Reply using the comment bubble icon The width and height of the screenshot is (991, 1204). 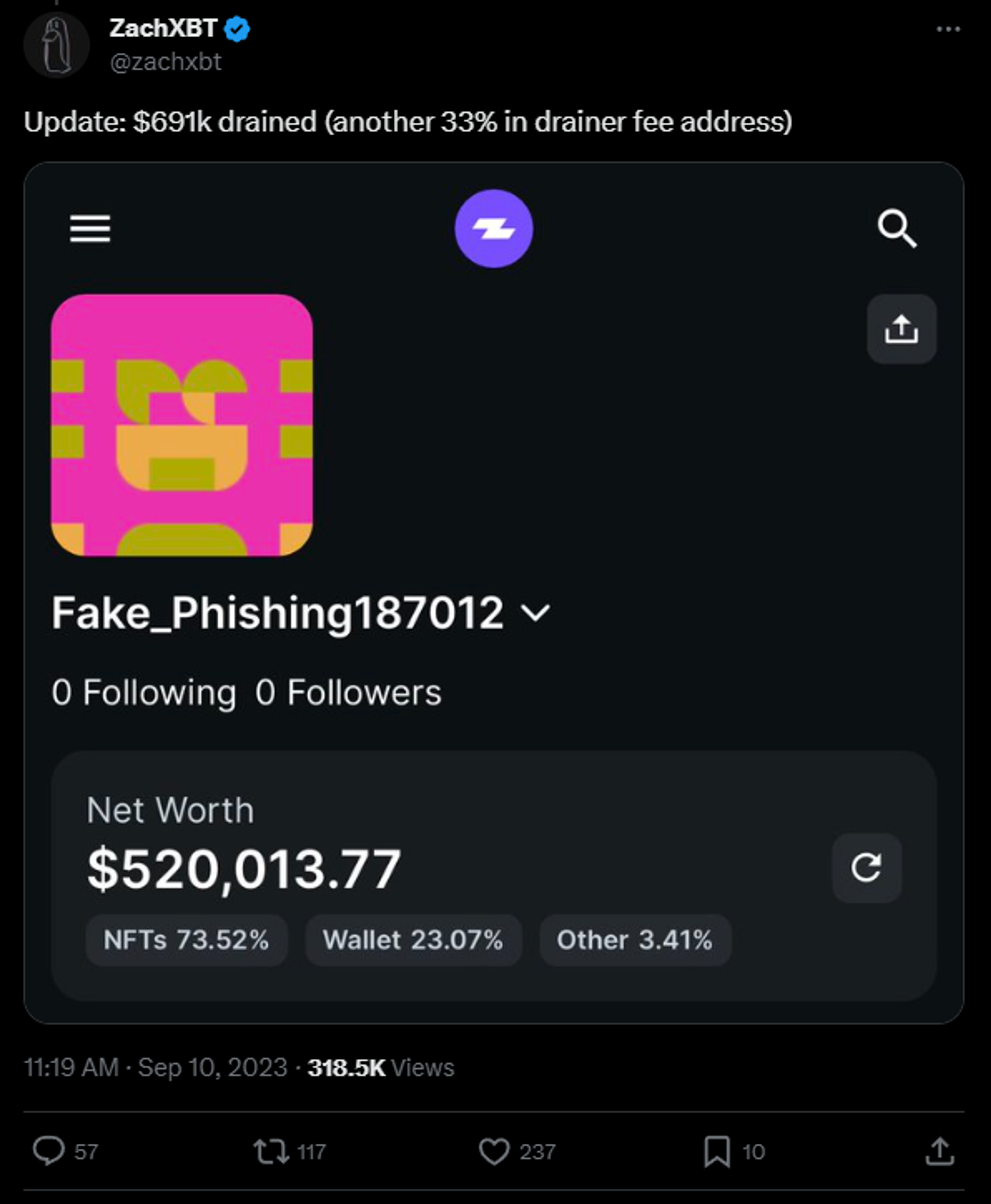(x=49, y=1151)
